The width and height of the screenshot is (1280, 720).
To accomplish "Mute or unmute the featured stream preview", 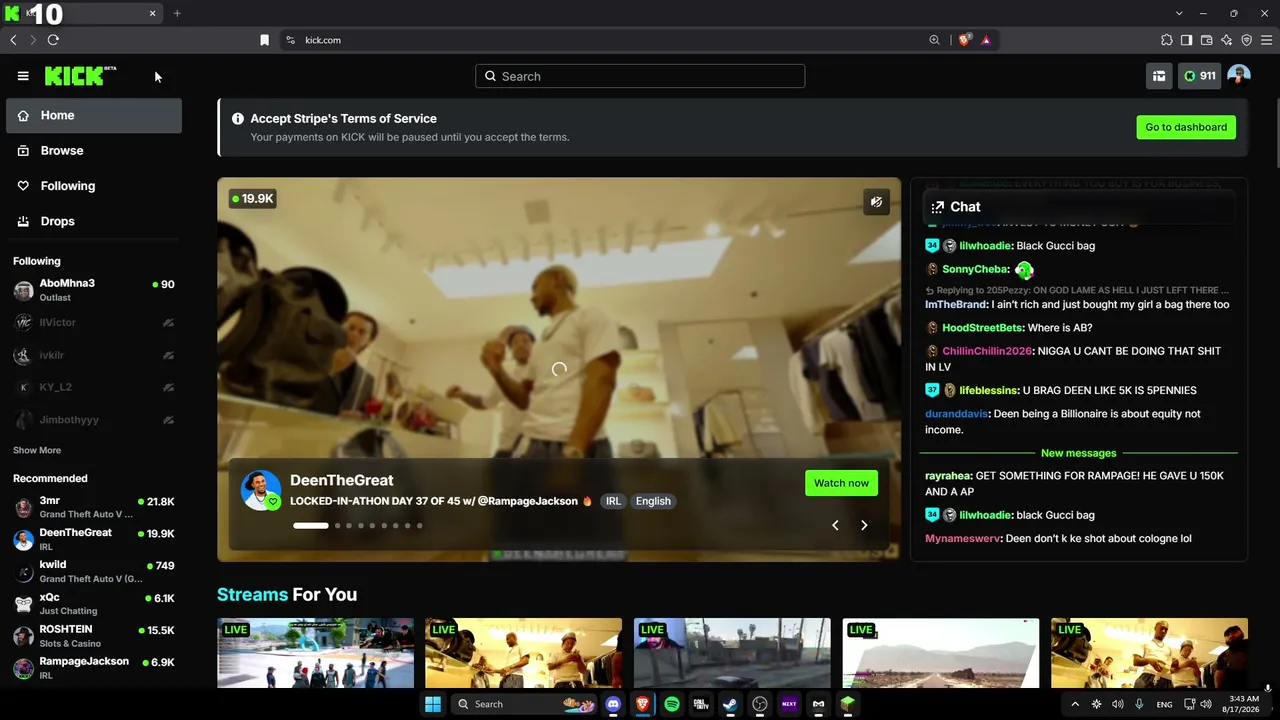I will pos(876,202).
